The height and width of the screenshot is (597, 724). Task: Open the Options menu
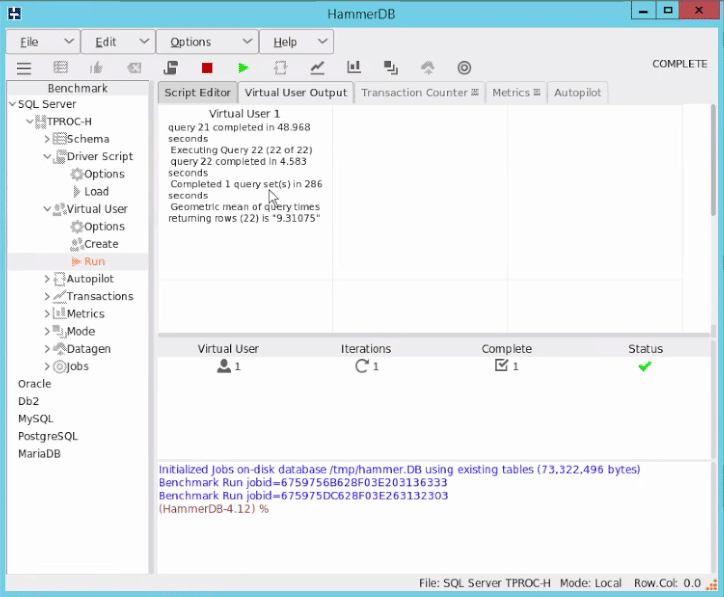point(207,42)
